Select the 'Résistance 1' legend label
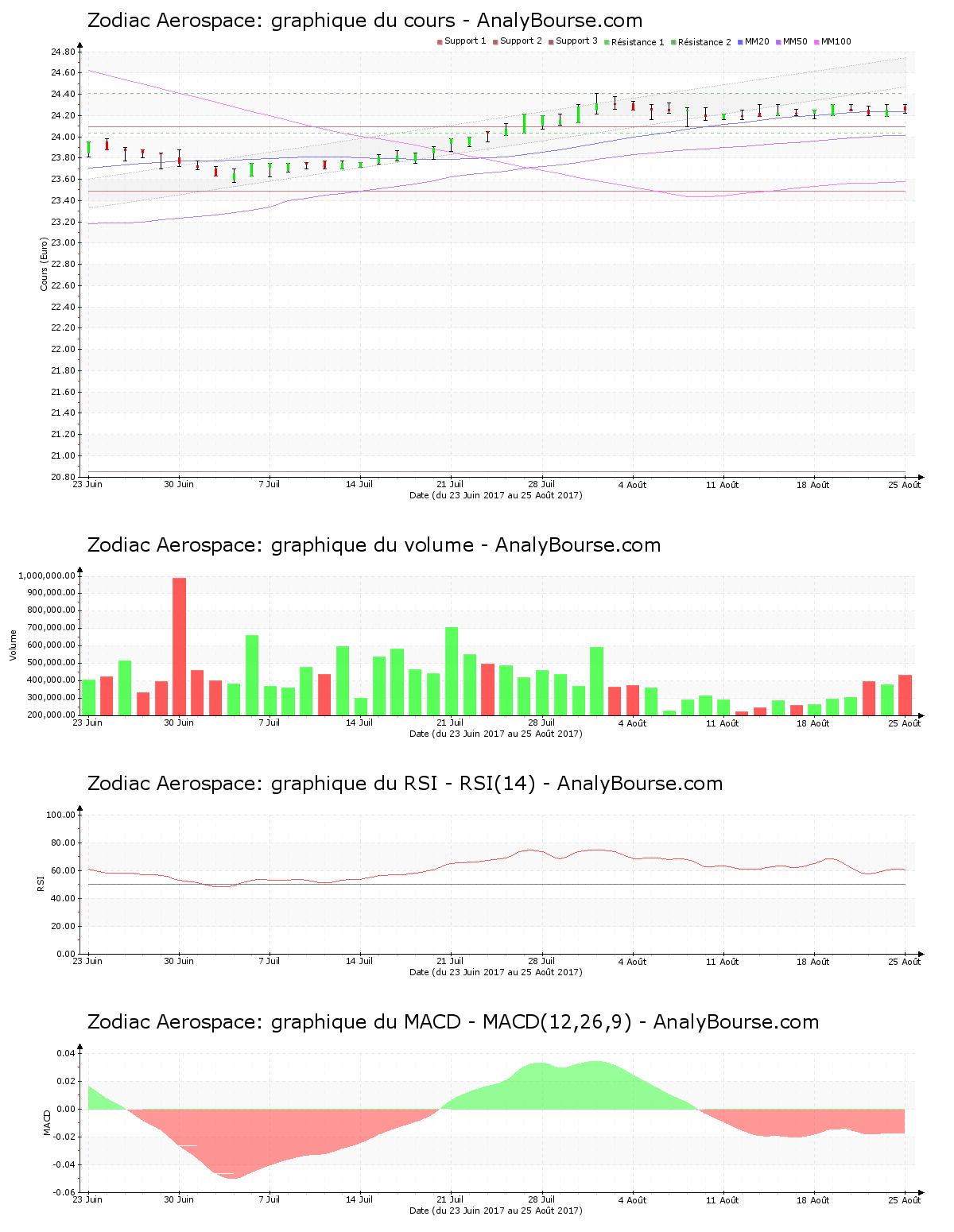The width and height of the screenshot is (954, 1232). [638, 42]
